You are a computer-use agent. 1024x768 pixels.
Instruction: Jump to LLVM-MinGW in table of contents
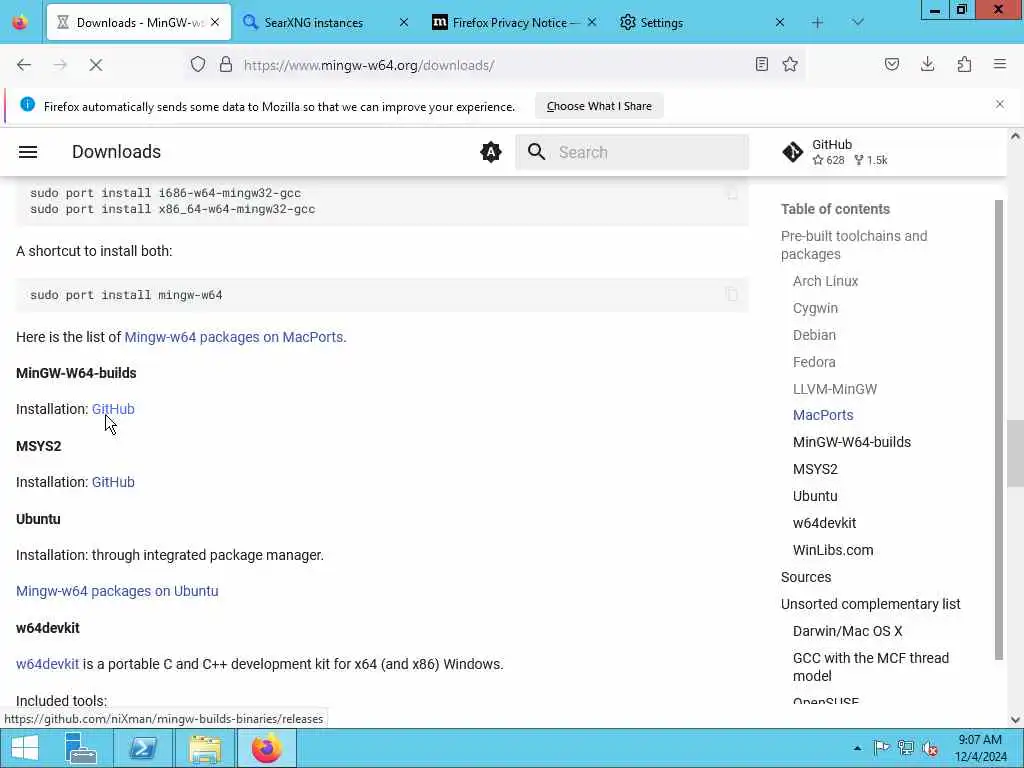click(x=835, y=389)
